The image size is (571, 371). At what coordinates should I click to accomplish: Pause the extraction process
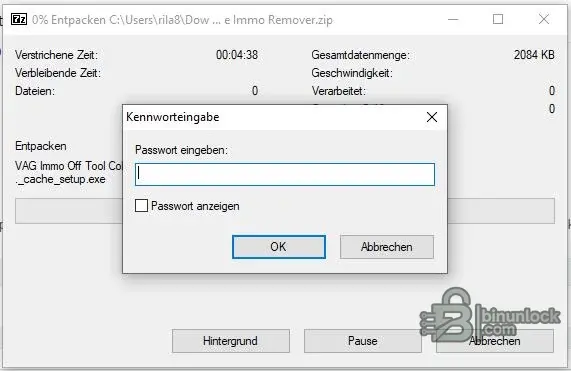coord(363,341)
